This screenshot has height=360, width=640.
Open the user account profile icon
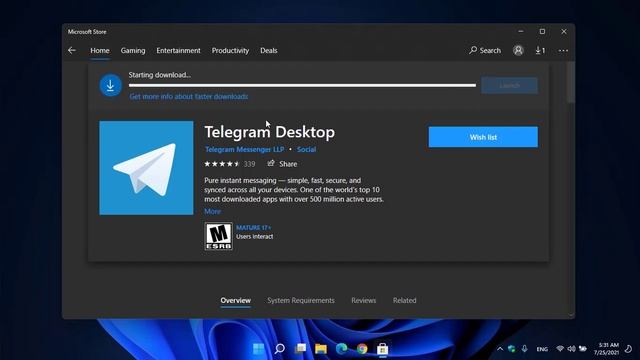(518, 50)
